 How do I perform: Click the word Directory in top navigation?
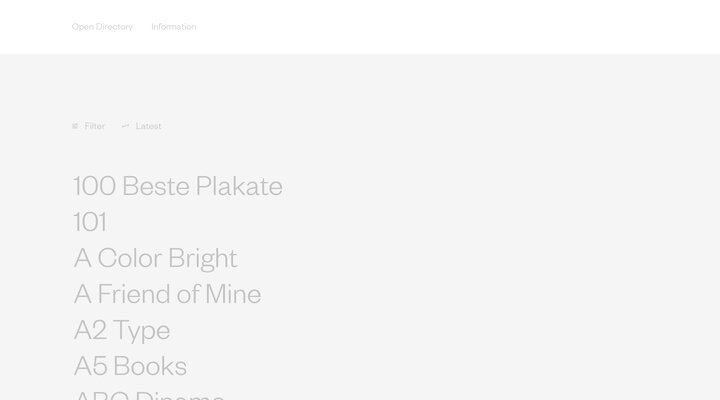(115, 27)
